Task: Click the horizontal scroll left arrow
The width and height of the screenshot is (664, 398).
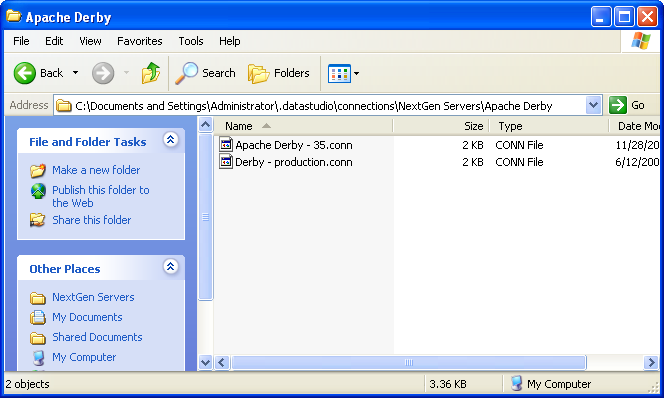Action: click(x=221, y=362)
